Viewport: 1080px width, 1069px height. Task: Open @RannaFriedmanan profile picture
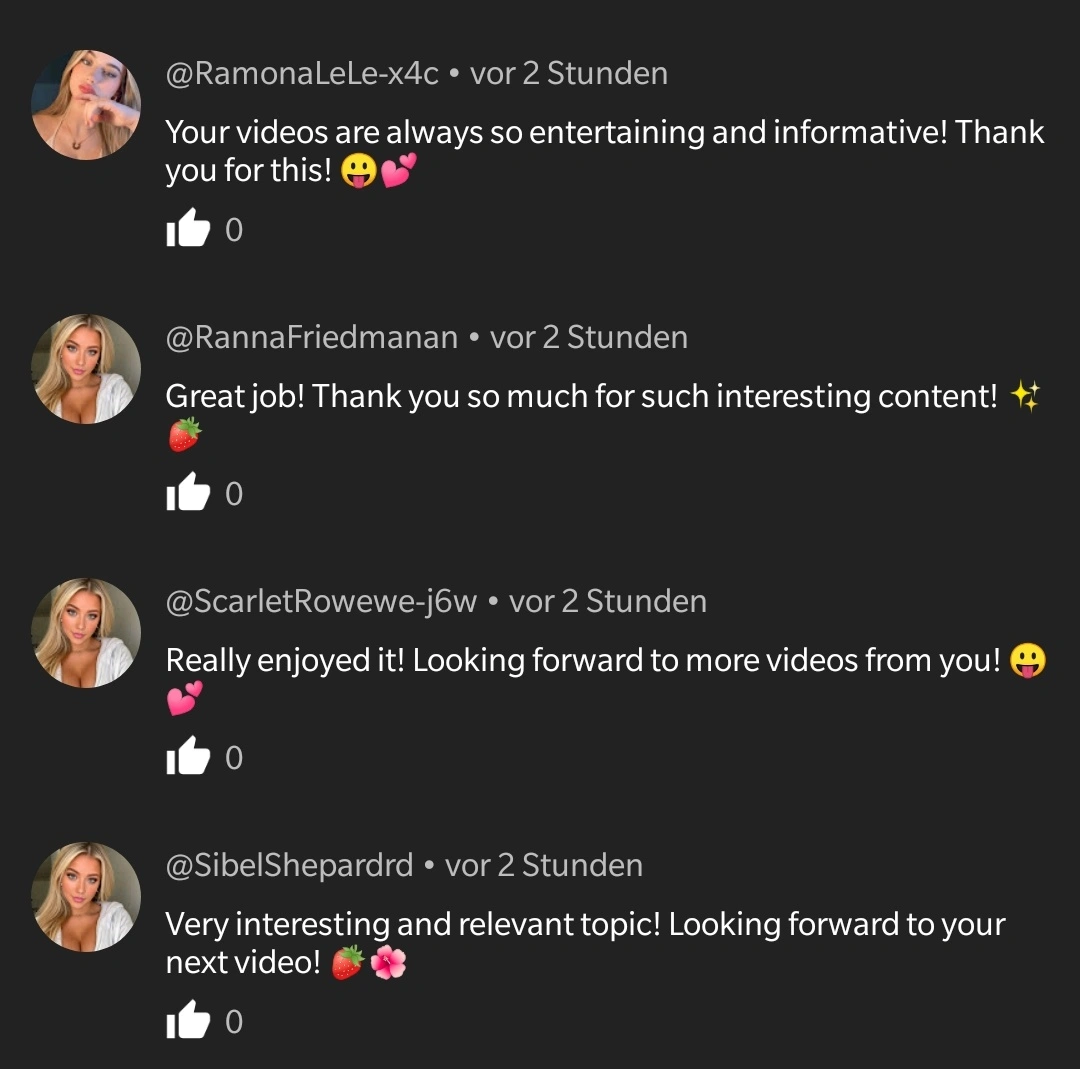(x=86, y=369)
